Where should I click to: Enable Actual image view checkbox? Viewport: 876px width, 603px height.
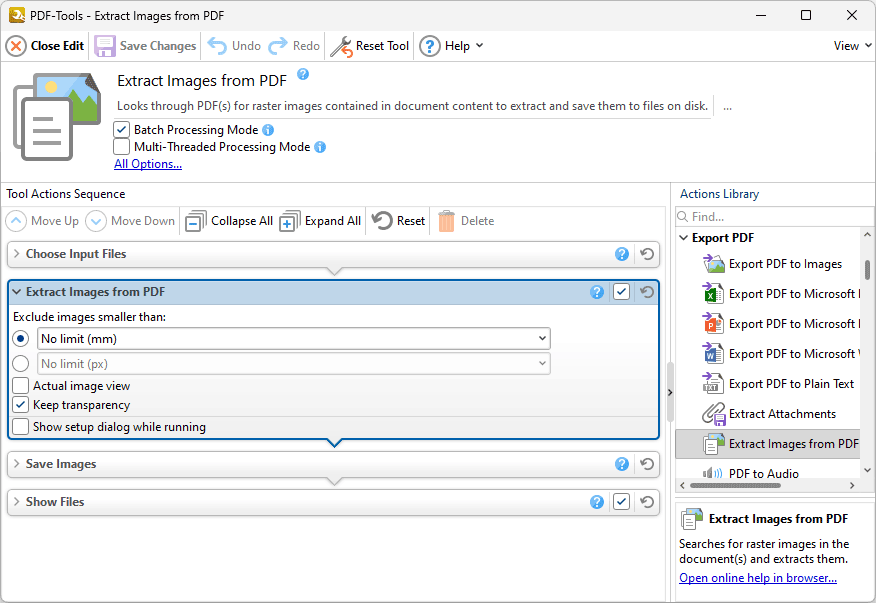pyautogui.click(x=21, y=386)
